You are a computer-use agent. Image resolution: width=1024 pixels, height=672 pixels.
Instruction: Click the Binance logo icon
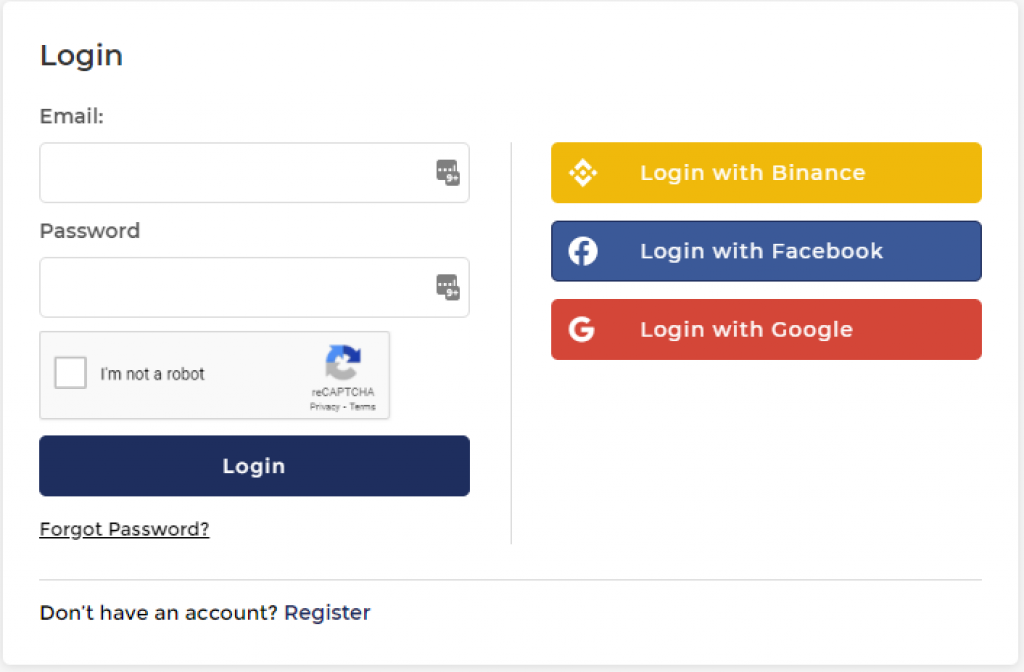583,173
